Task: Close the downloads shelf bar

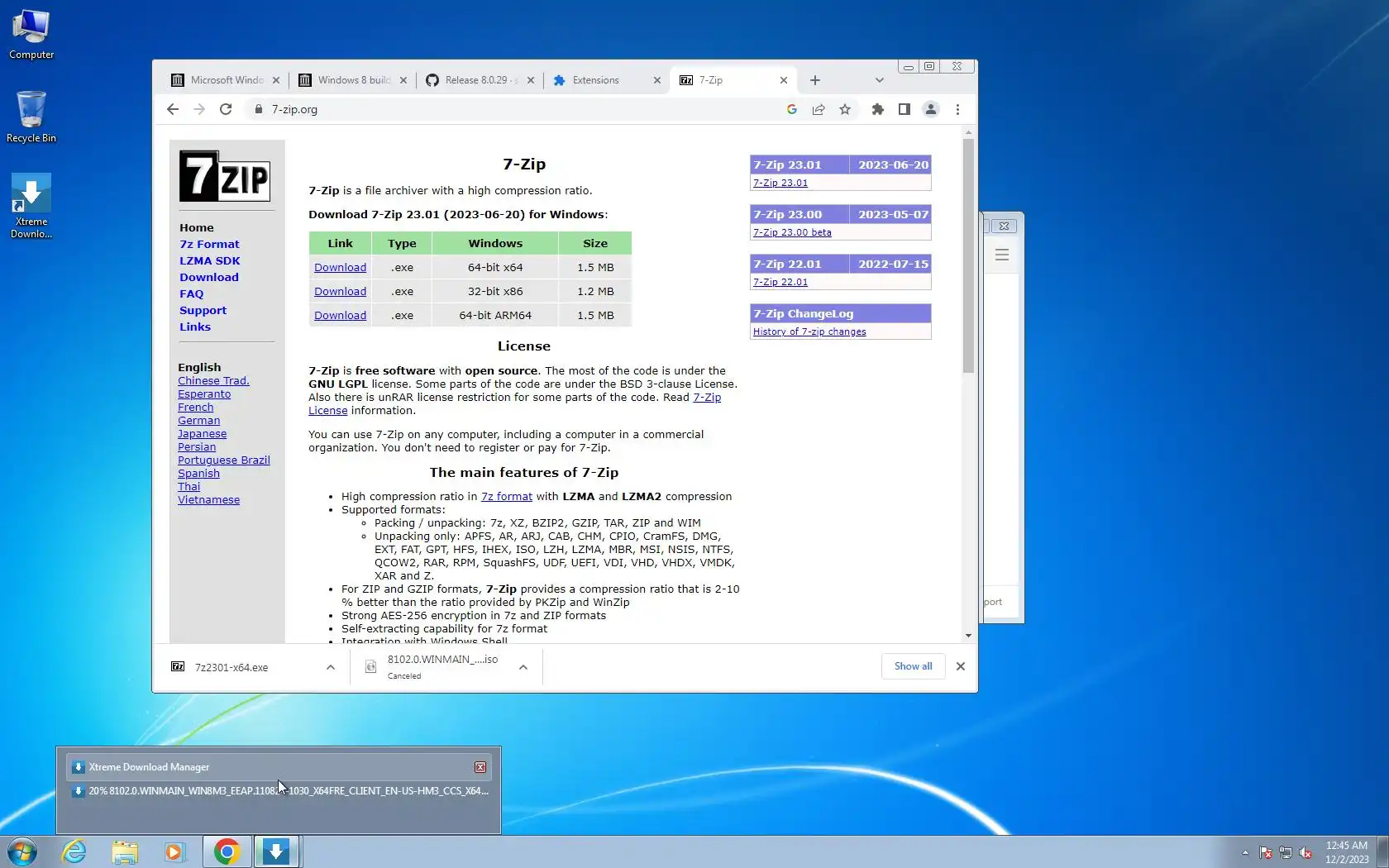Action: pos(961,666)
